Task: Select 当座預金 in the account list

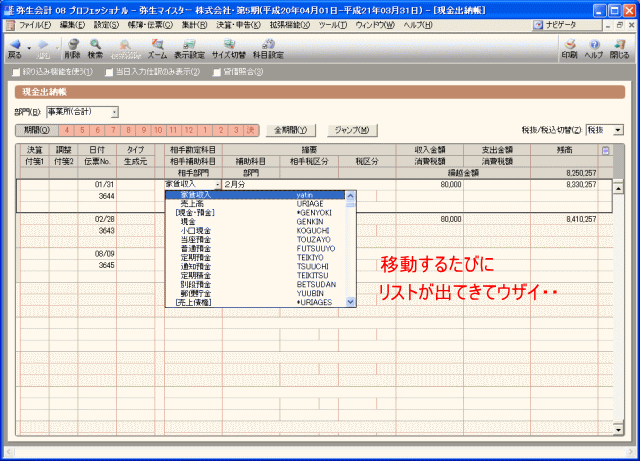Action: (256, 240)
